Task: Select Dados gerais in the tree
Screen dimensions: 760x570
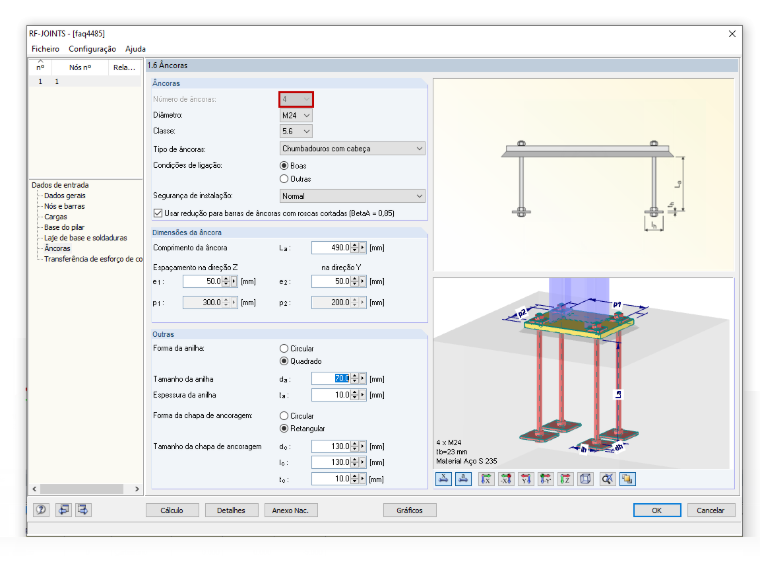Action: point(64,195)
